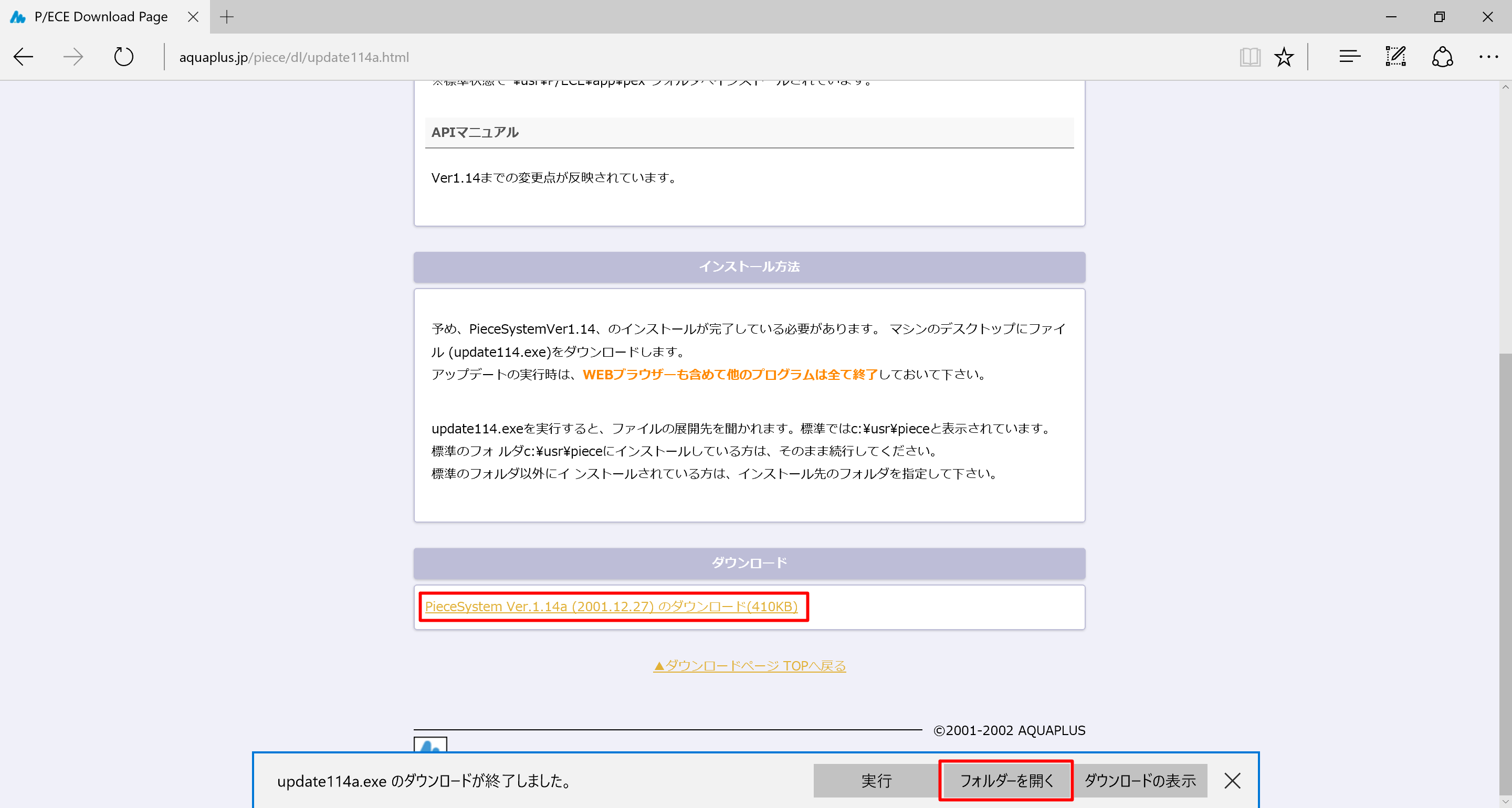The width and height of the screenshot is (1512, 808).
Task: Add page to favorites star
Action: 1284,57
